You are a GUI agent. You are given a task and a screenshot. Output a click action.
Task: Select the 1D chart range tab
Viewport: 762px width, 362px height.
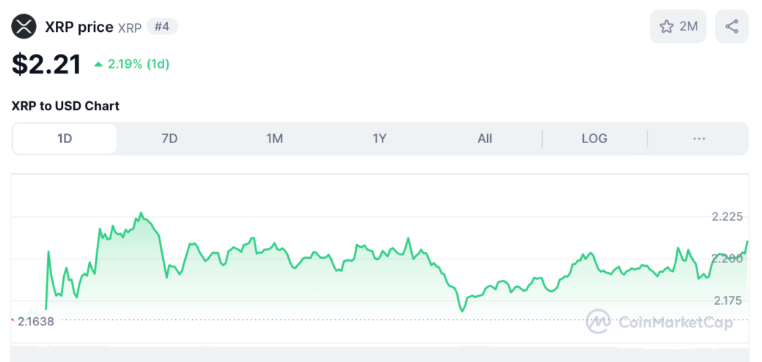(65, 138)
